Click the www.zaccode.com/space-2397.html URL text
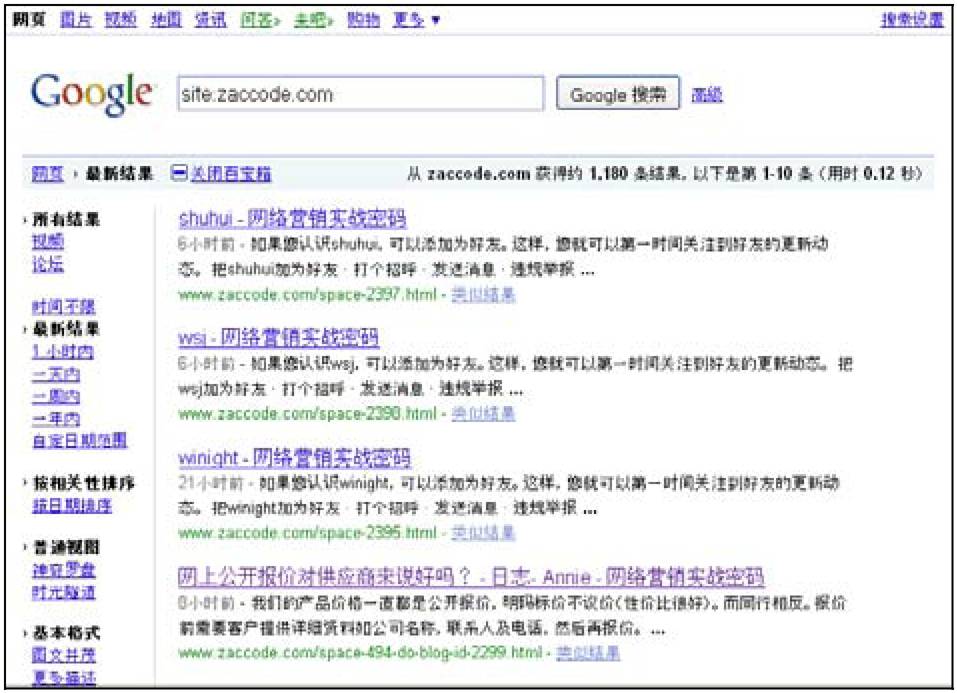Image resolution: width=957 pixels, height=693 pixels. (308, 295)
